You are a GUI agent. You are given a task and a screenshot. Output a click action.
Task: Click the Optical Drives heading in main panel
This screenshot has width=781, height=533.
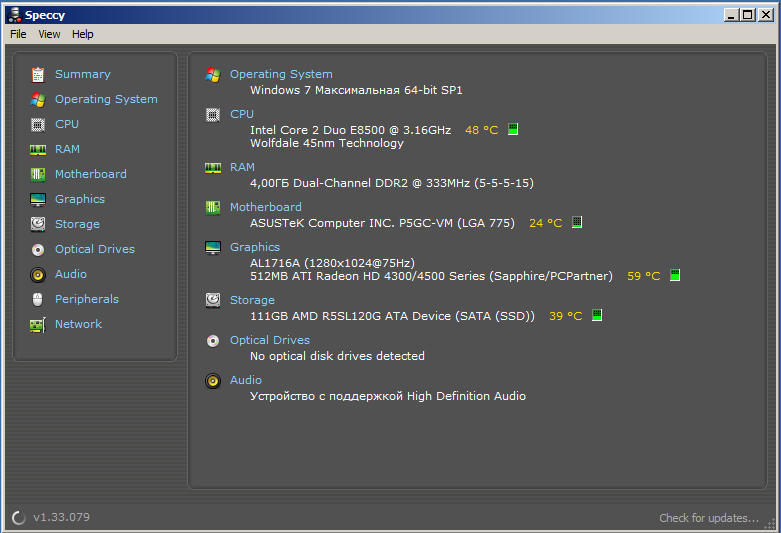pos(269,340)
